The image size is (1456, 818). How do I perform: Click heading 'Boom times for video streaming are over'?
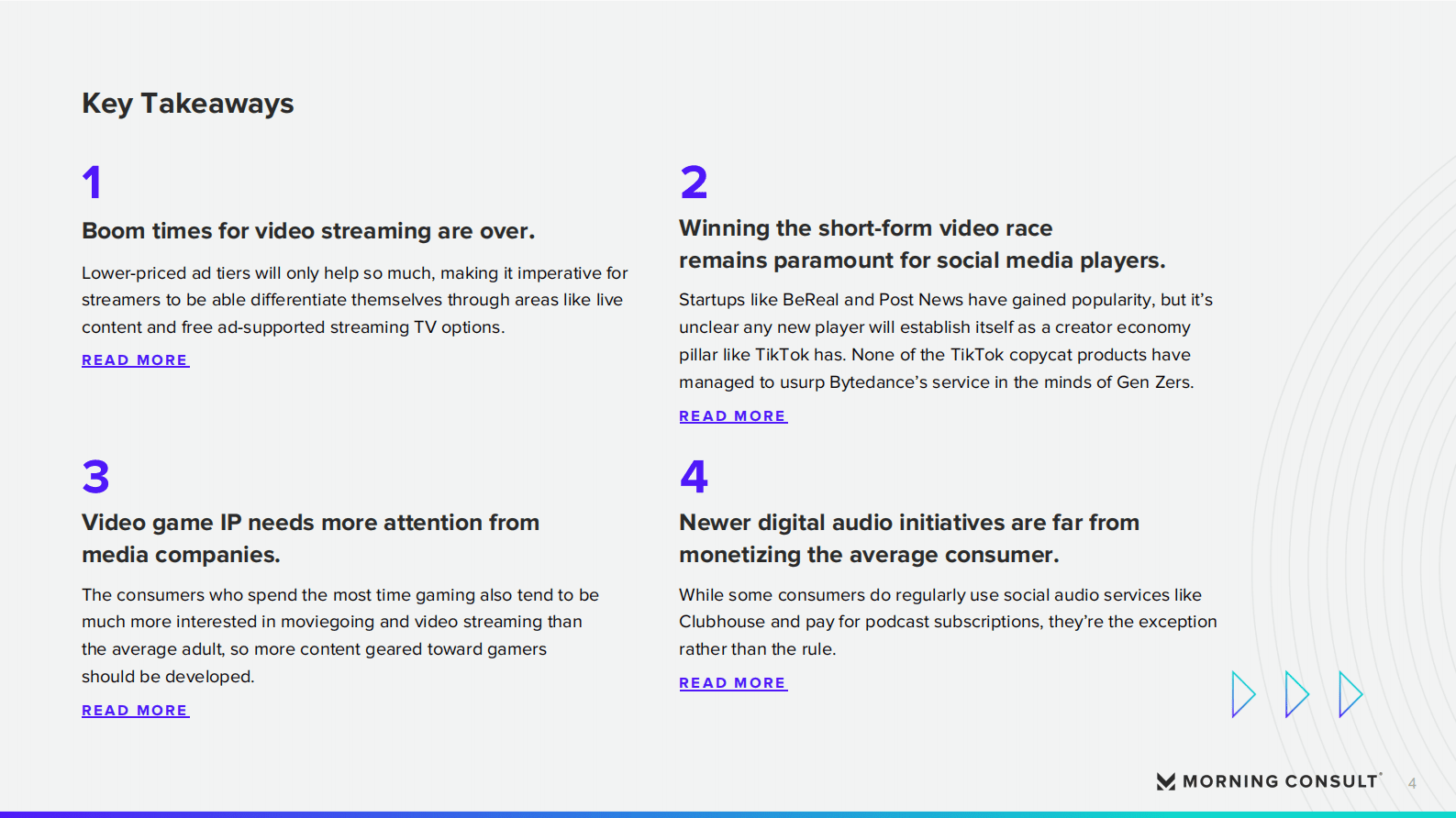point(307,231)
